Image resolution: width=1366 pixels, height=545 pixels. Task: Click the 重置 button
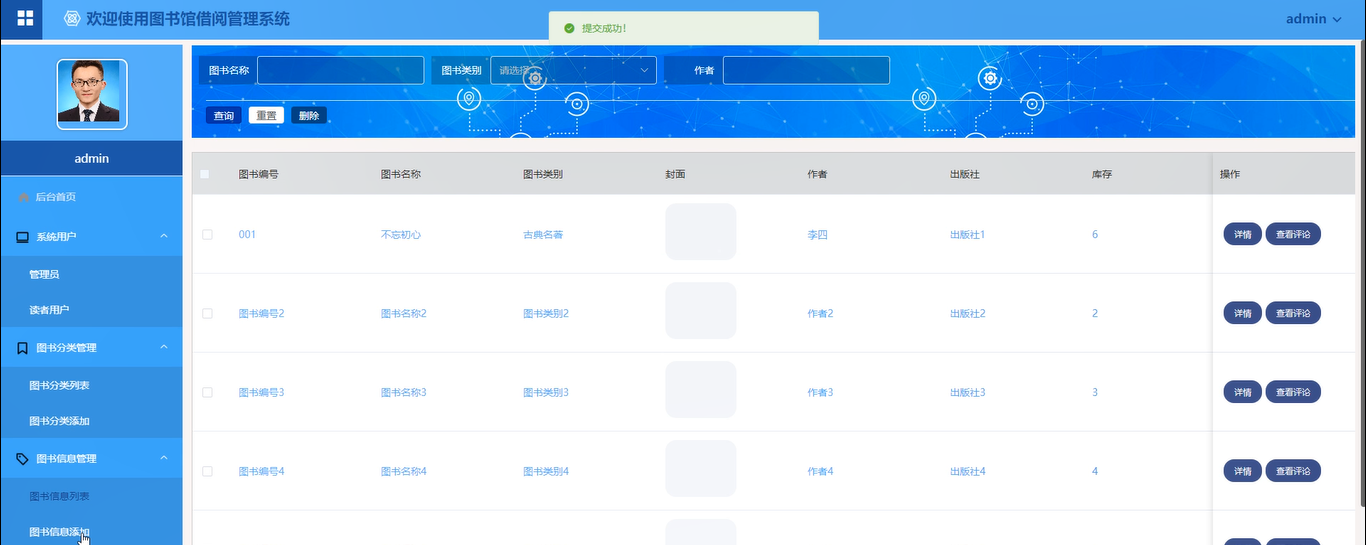click(x=266, y=116)
